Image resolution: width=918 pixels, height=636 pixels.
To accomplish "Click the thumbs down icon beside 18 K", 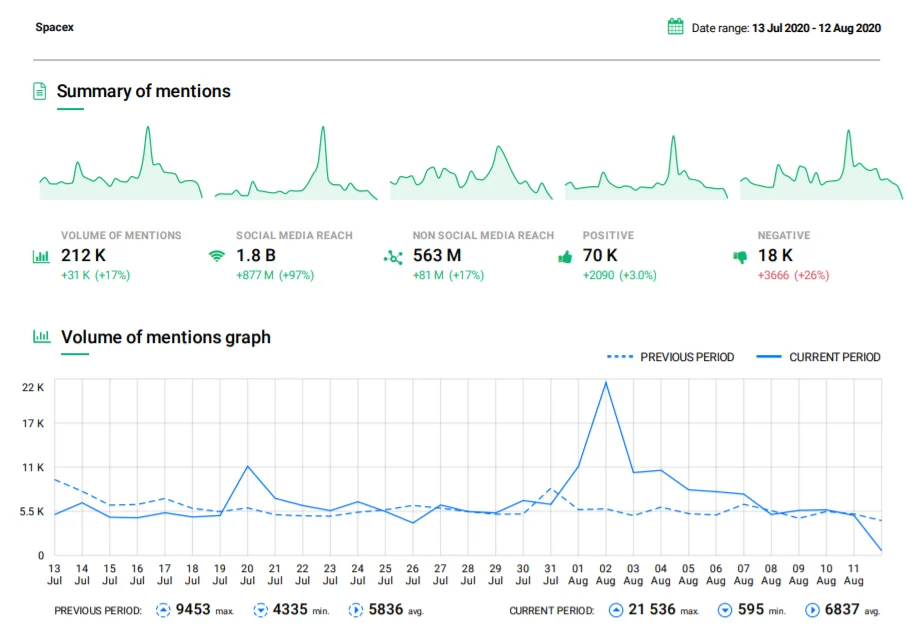I will point(740,257).
